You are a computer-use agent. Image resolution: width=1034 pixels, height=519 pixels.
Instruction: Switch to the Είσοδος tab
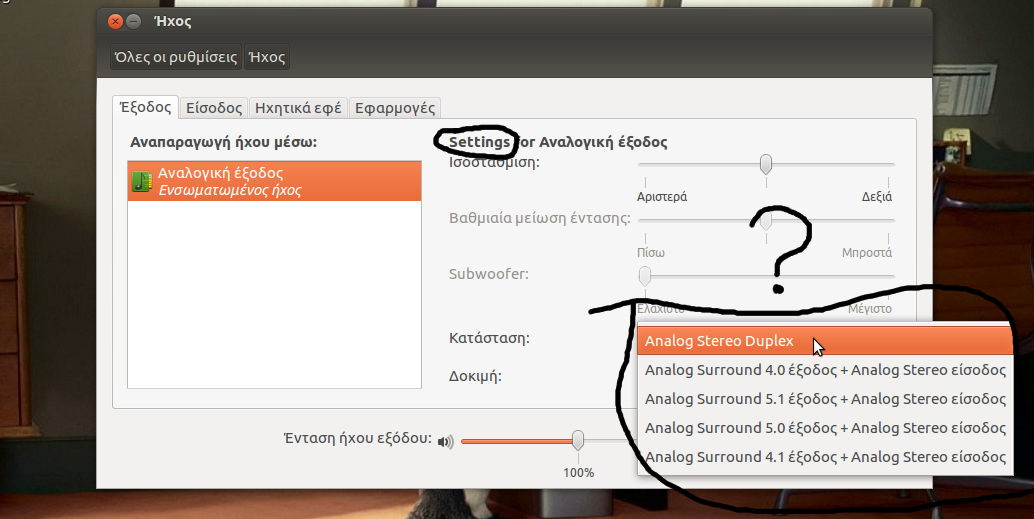click(x=214, y=108)
